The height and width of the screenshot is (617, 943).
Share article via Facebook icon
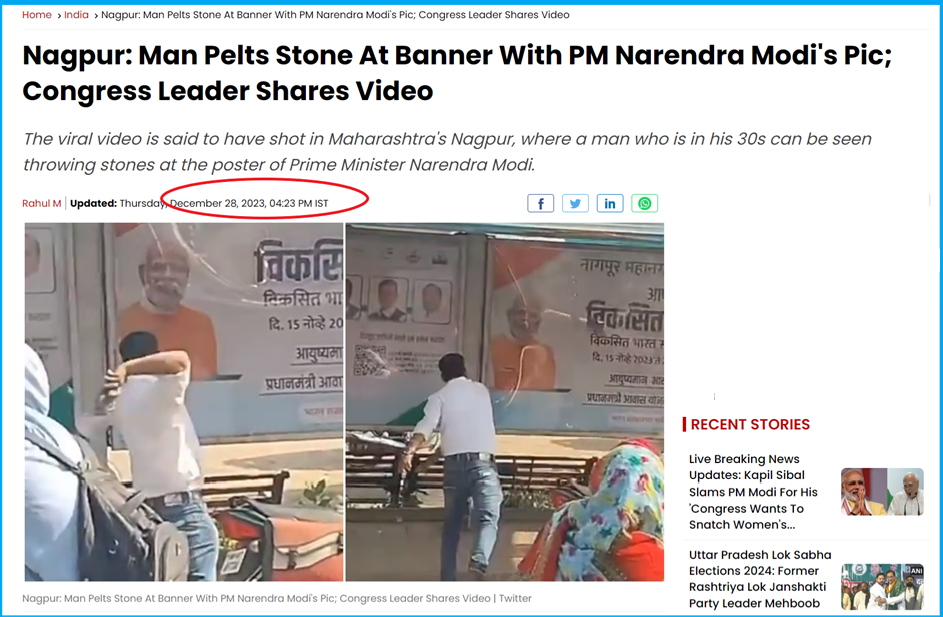(540, 203)
